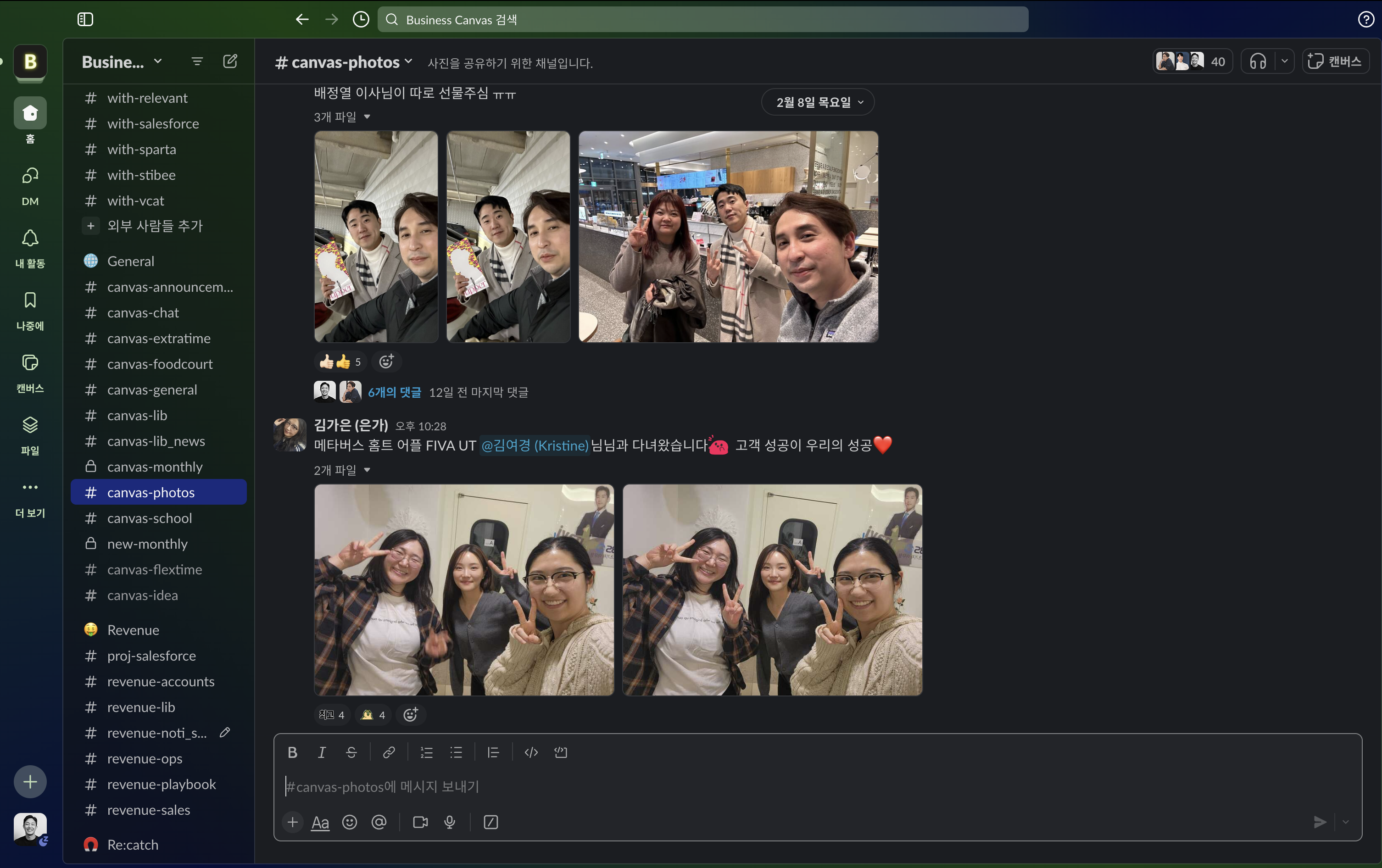
Task: Toggle bold formatting in message composer
Action: [292, 752]
